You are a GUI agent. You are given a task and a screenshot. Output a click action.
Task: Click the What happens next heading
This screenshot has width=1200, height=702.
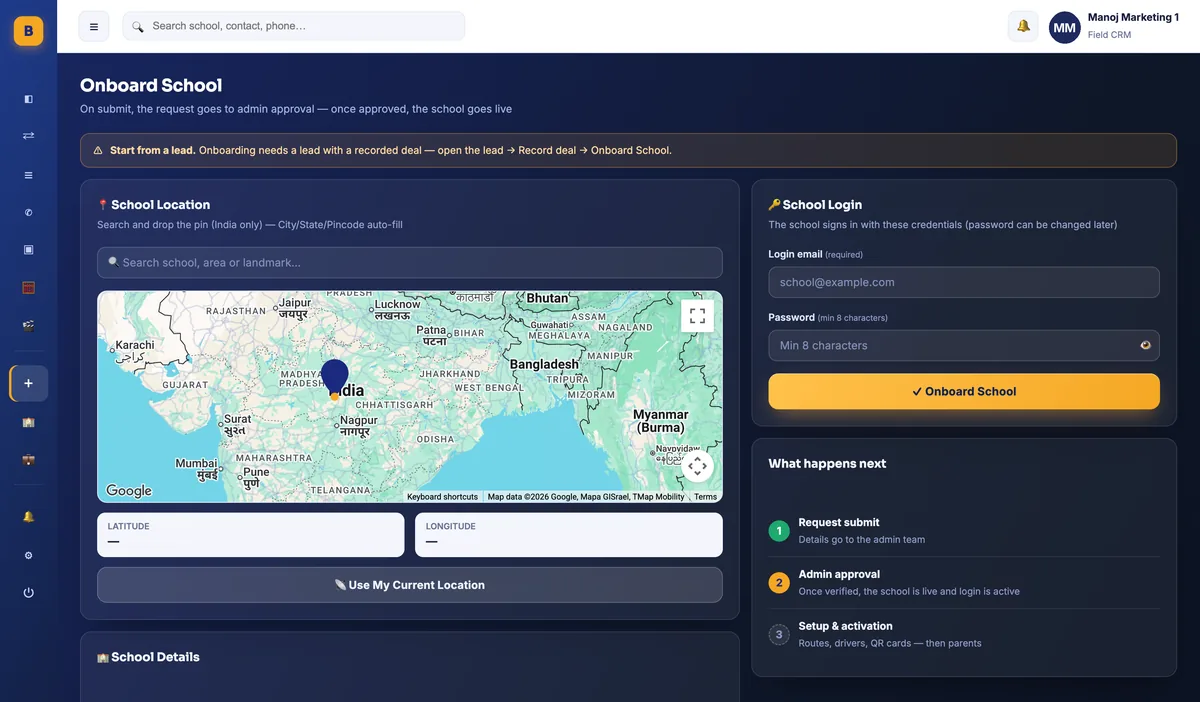coord(827,463)
